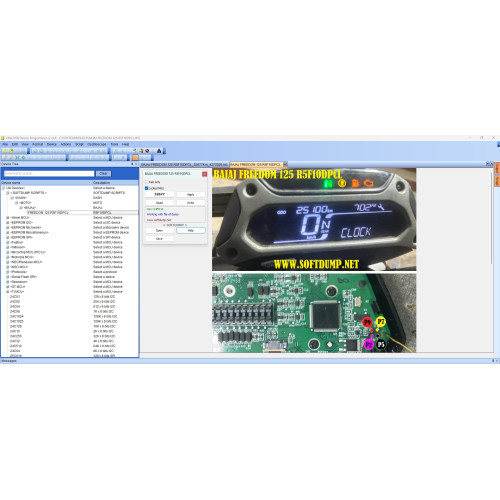The width and height of the screenshot is (500, 500).
Task: Click the Clear button beside search field
Action: point(103,173)
